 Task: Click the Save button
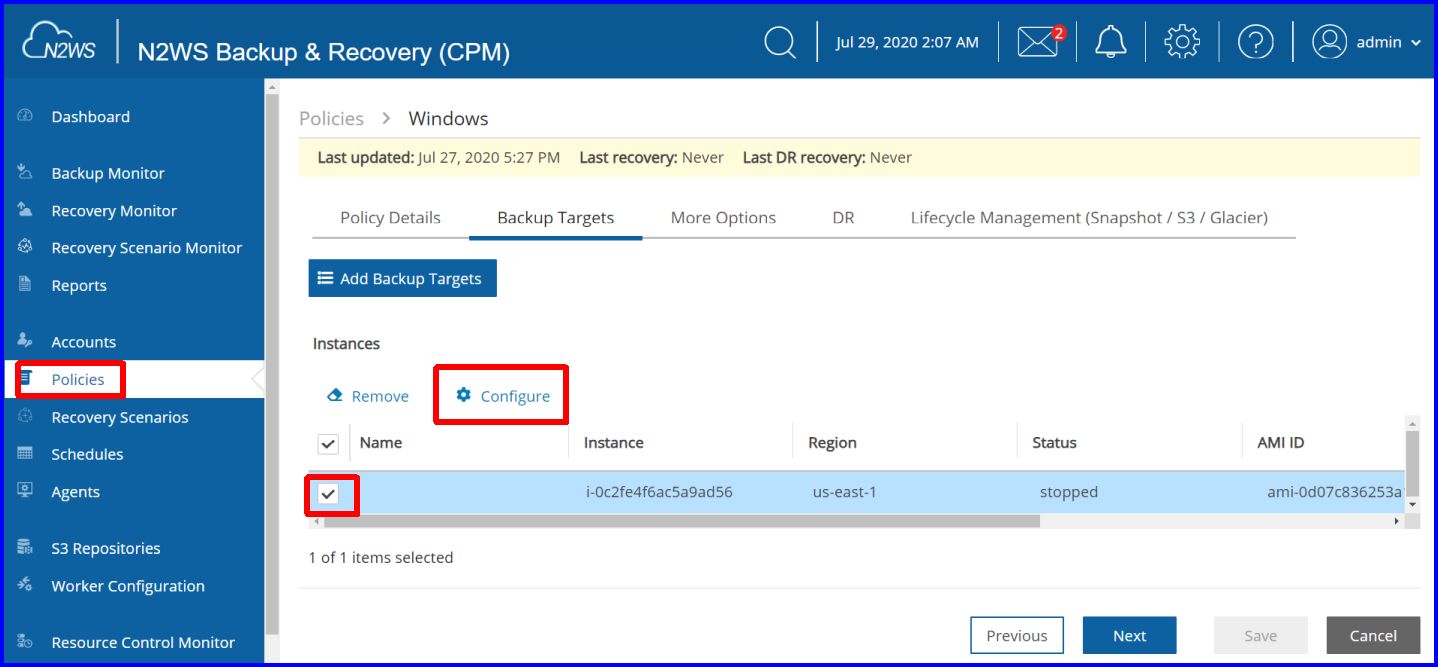(x=1260, y=635)
